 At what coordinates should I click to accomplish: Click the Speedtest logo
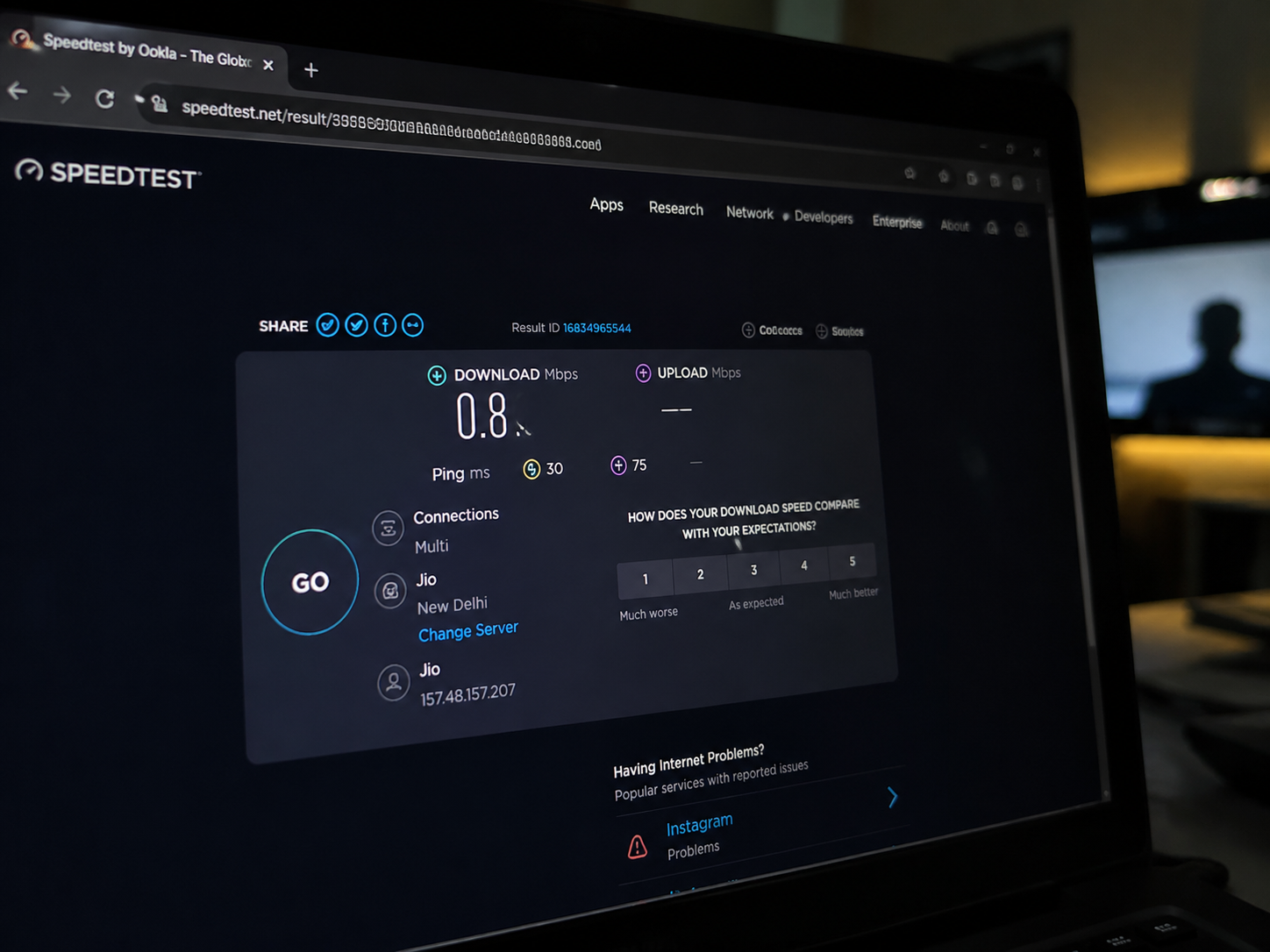(108, 174)
